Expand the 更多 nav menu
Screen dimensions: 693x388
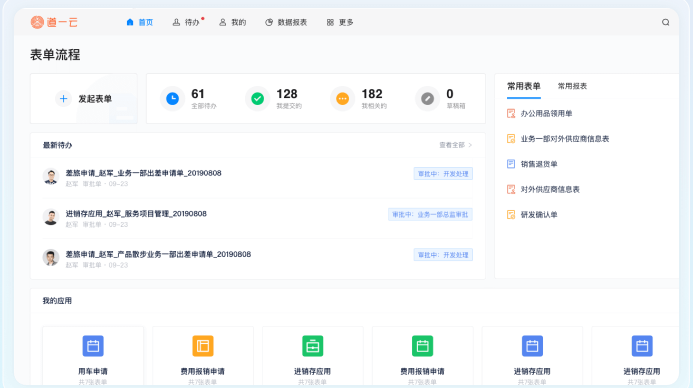tap(340, 22)
